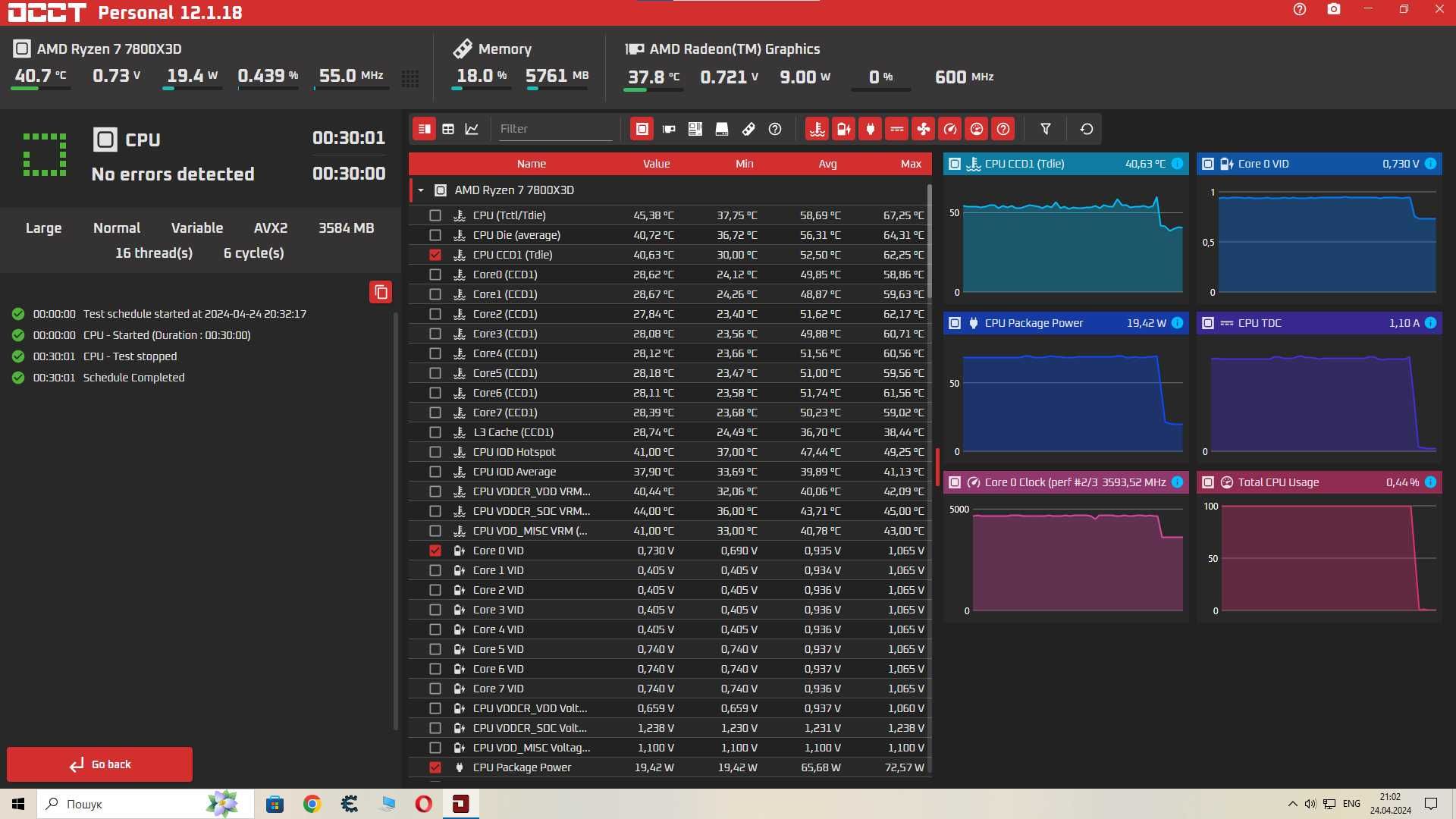Uncheck the CPU Package Power checkbox
This screenshot has width=1456, height=819.
pos(435,767)
